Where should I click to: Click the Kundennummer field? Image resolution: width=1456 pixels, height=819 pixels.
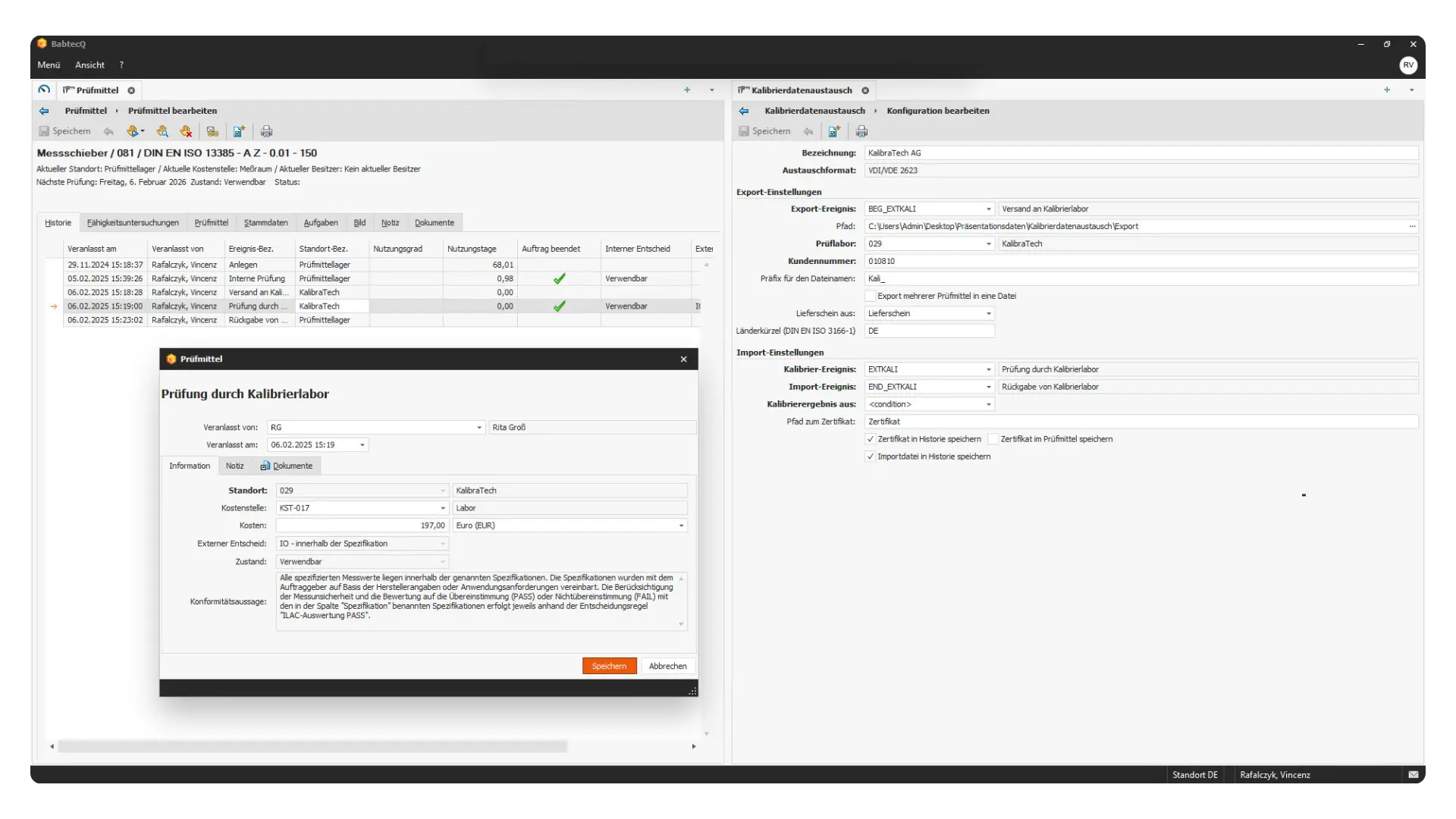point(1141,261)
